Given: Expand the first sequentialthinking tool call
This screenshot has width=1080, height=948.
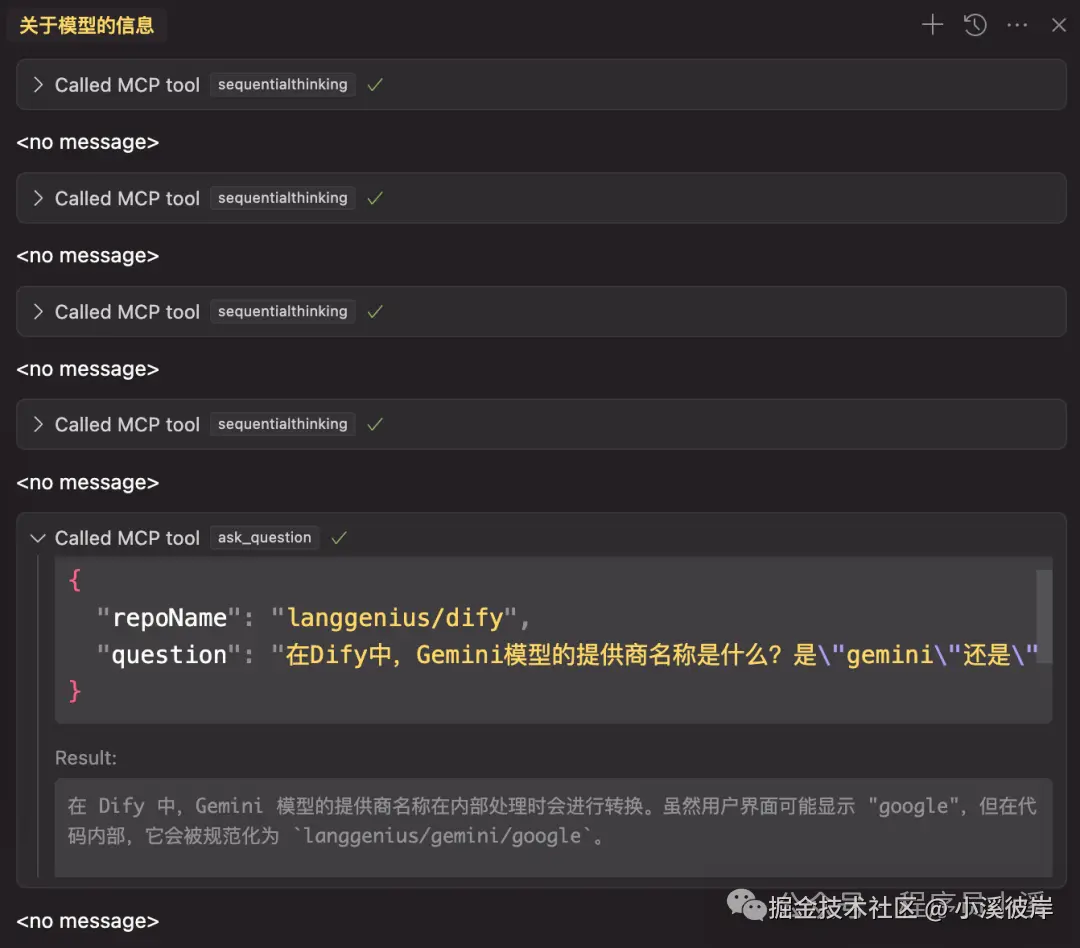Looking at the screenshot, I should click(x=38, y=85).
